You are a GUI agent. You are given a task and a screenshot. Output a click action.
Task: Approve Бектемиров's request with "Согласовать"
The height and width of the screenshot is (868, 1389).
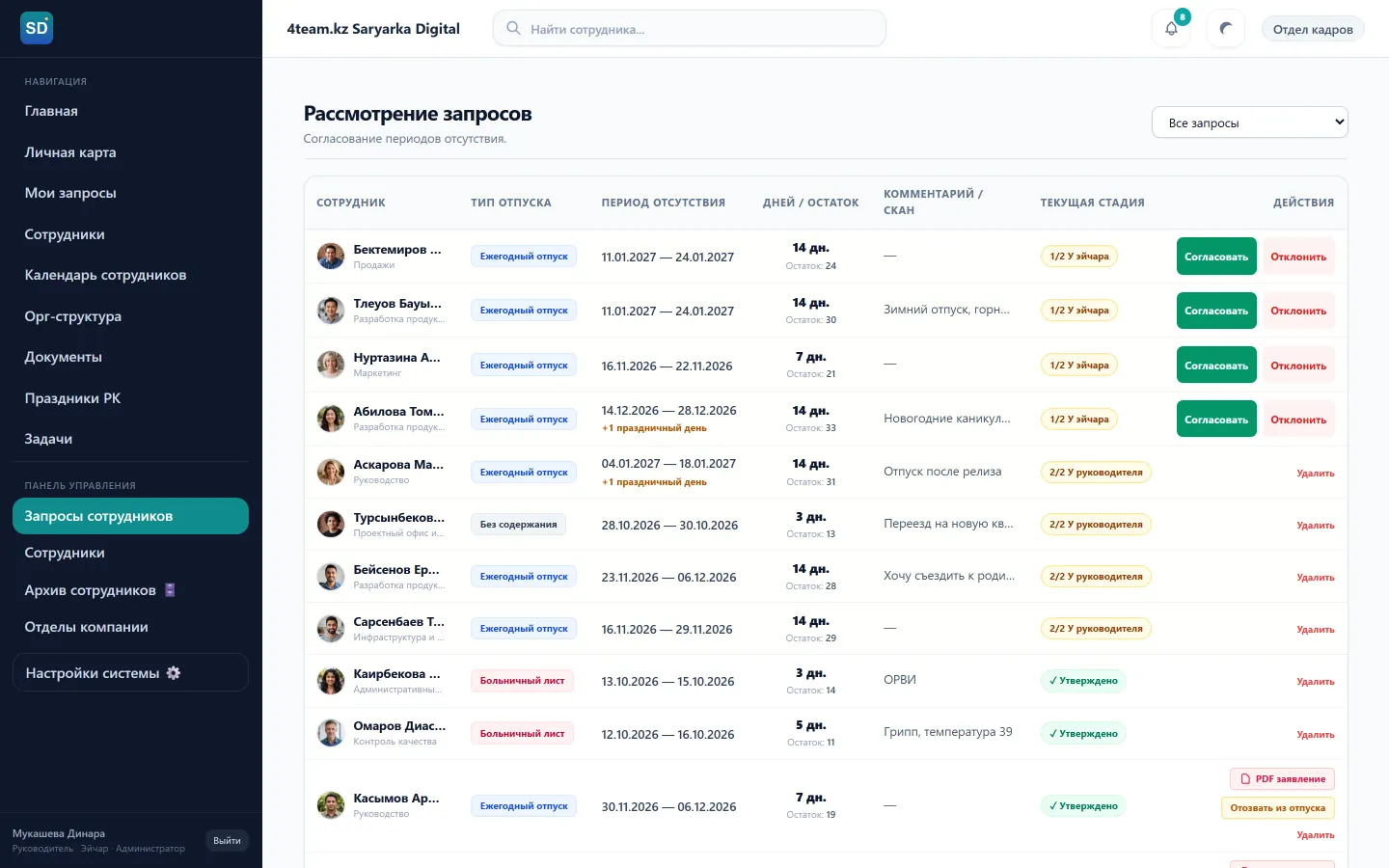point(1216,257)
